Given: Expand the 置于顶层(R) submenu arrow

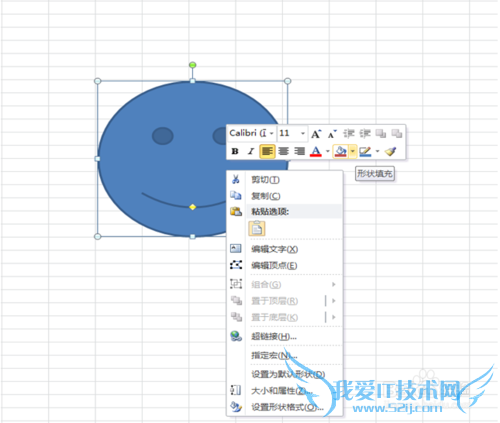Looking at the screenshot, I should 334,301.
